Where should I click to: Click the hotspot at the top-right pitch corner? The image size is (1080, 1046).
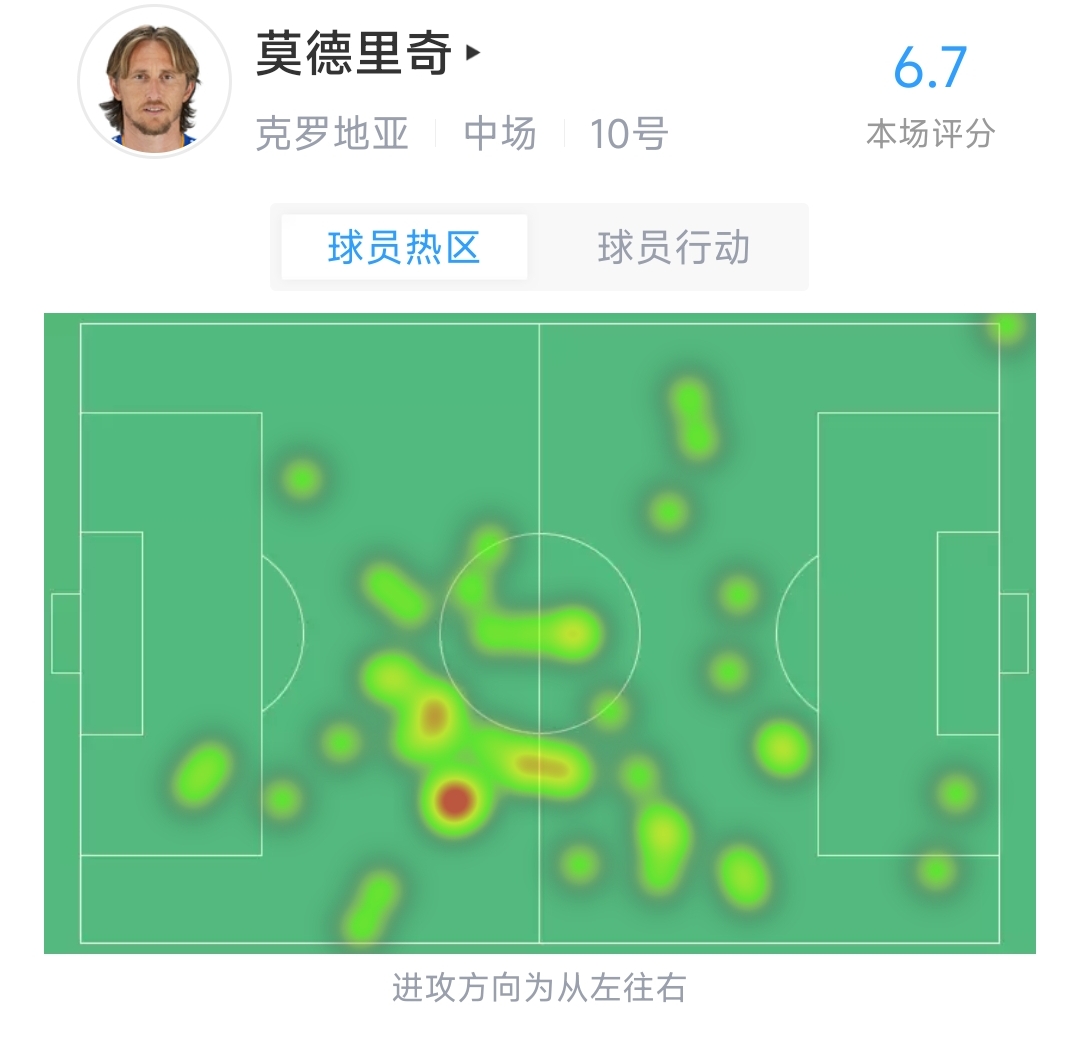click(x=1007, y=328)
